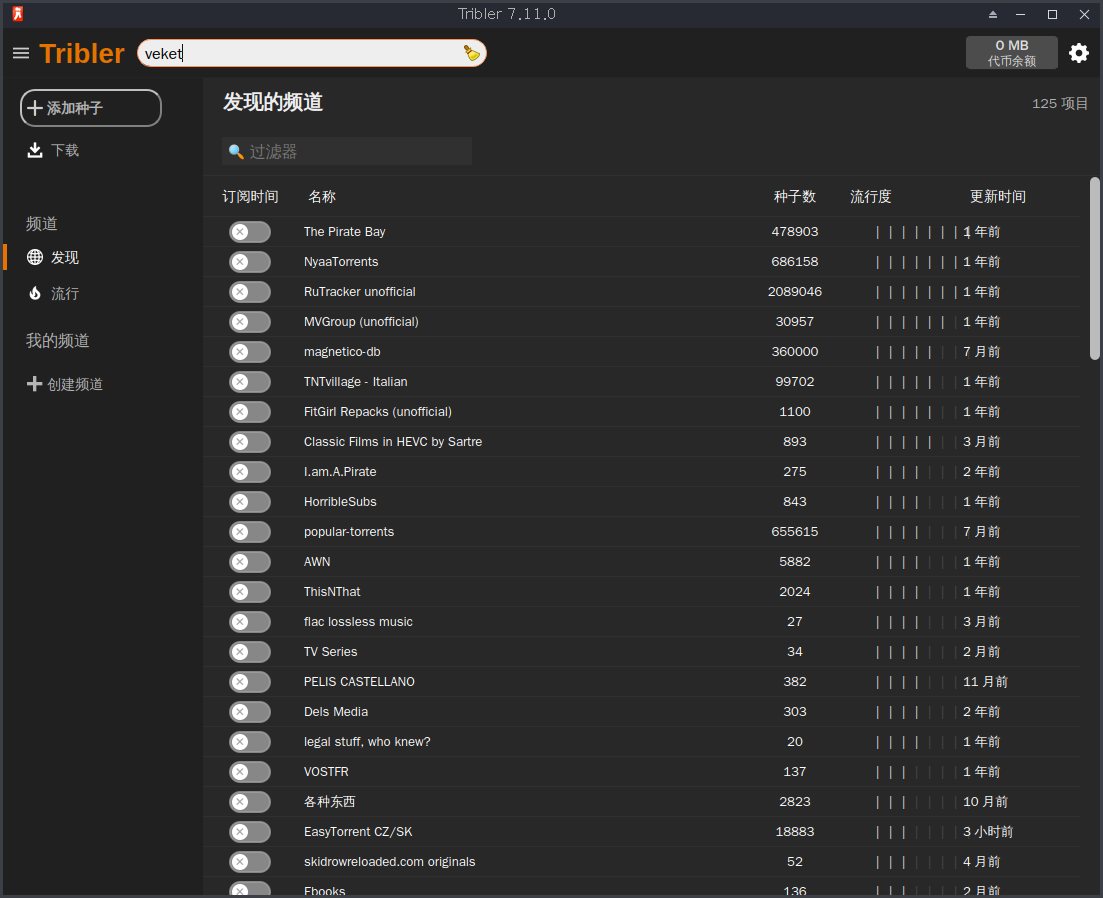1103x898 pixels.
Task: Toggle subscription for TNTvillage - Italian
Action: coord(250,382)
